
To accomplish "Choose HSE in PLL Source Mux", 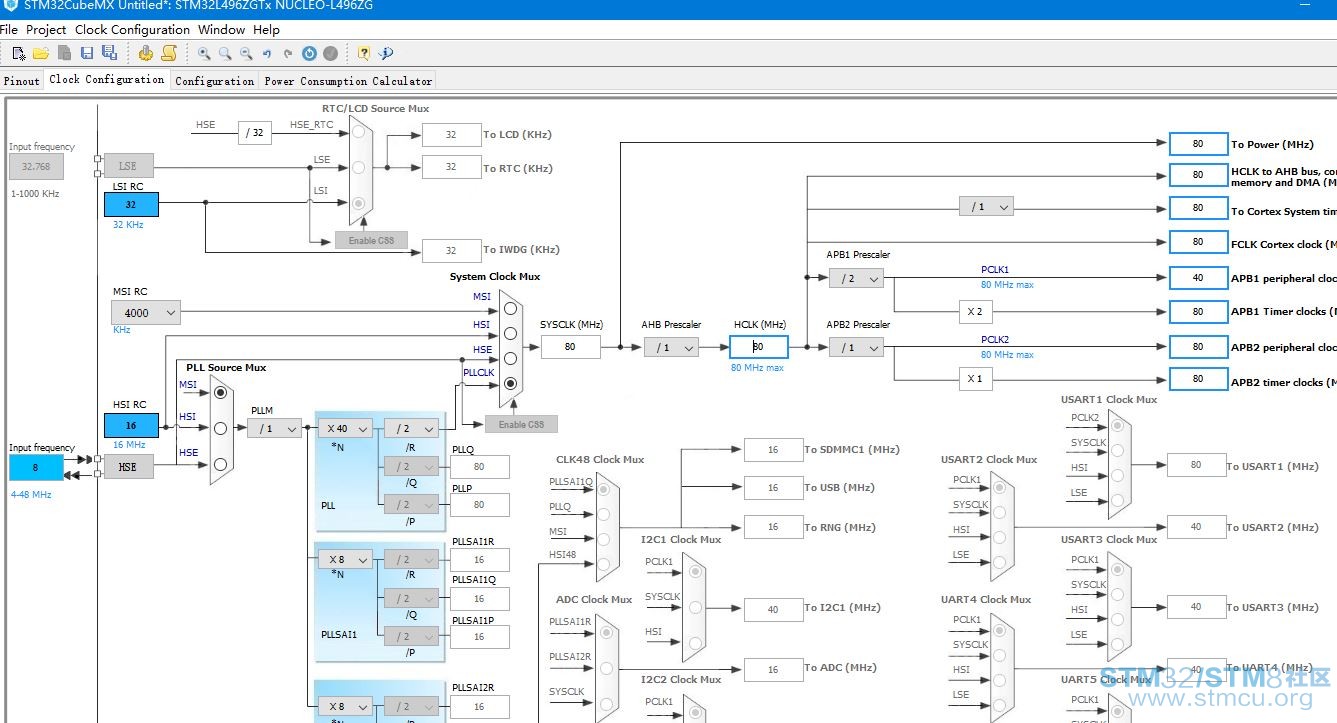I will coord(221,463).
